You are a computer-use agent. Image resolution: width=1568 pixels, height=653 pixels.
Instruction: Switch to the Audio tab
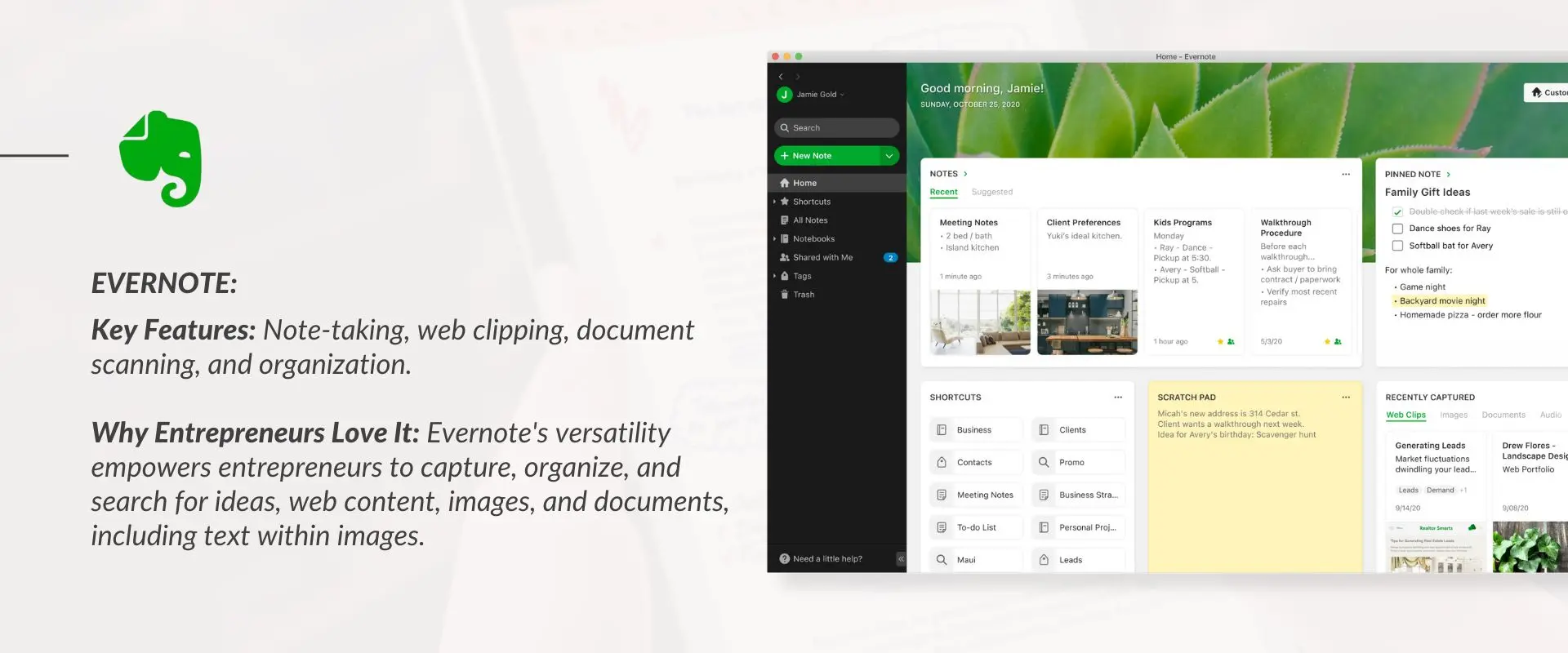(x=1551, y=415)
